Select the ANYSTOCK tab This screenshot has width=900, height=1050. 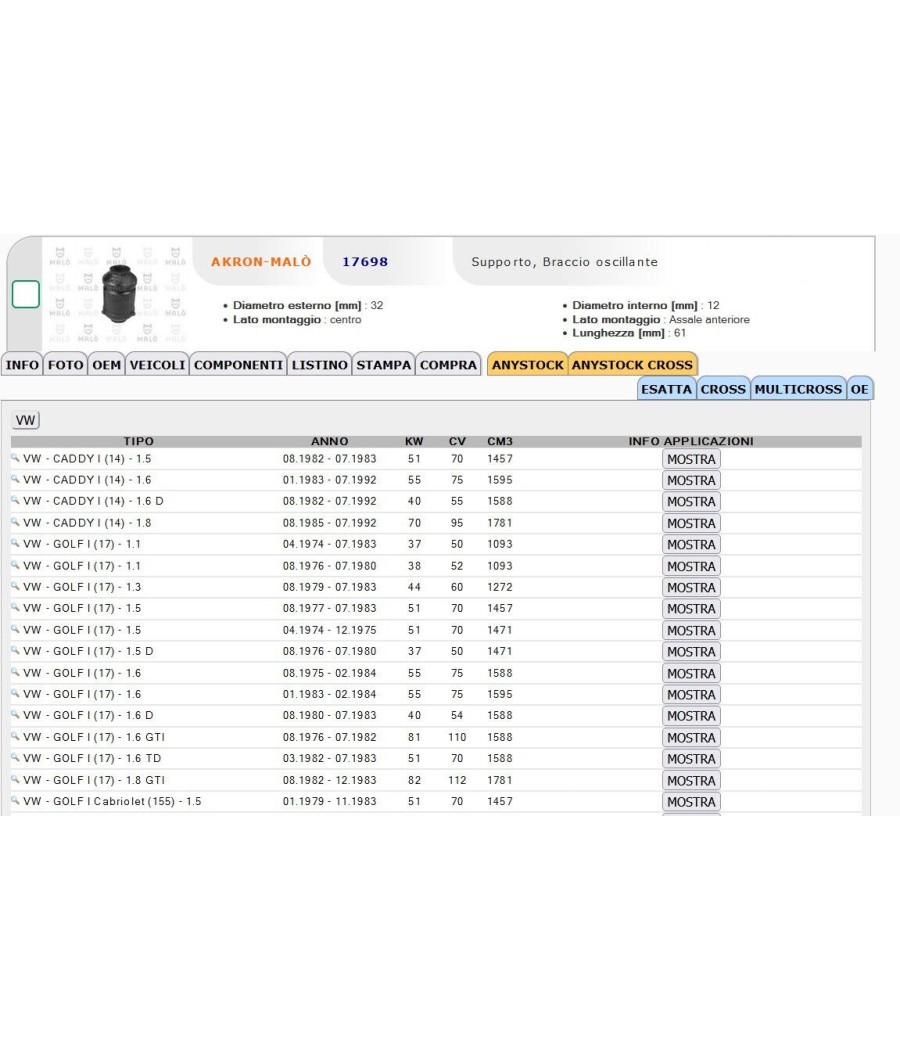[x=528, y=365]
